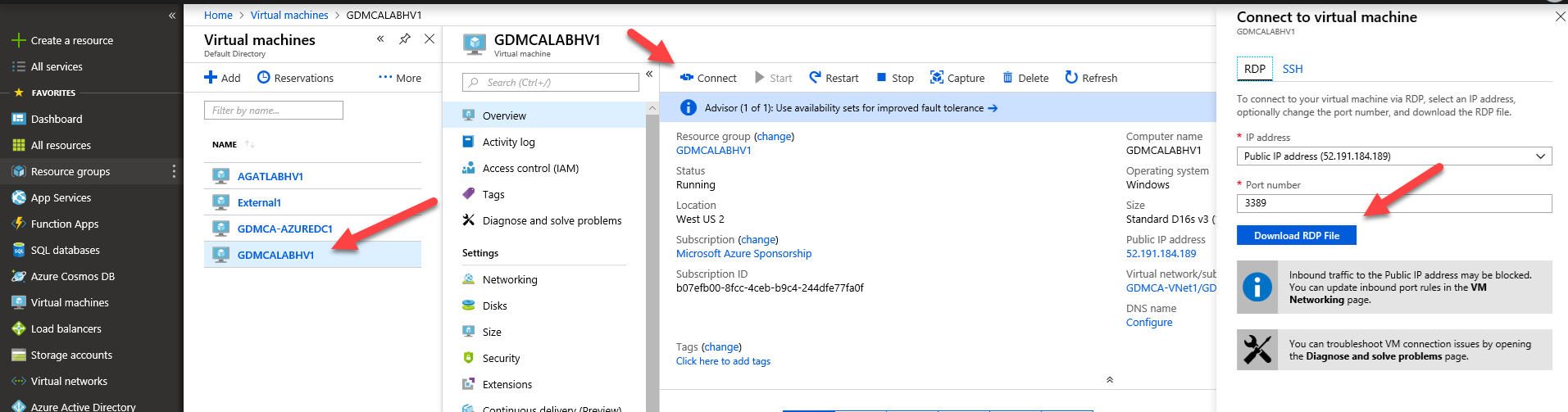Open SQL databases icon
1568x412 pixels.
[x=18, y=250]
